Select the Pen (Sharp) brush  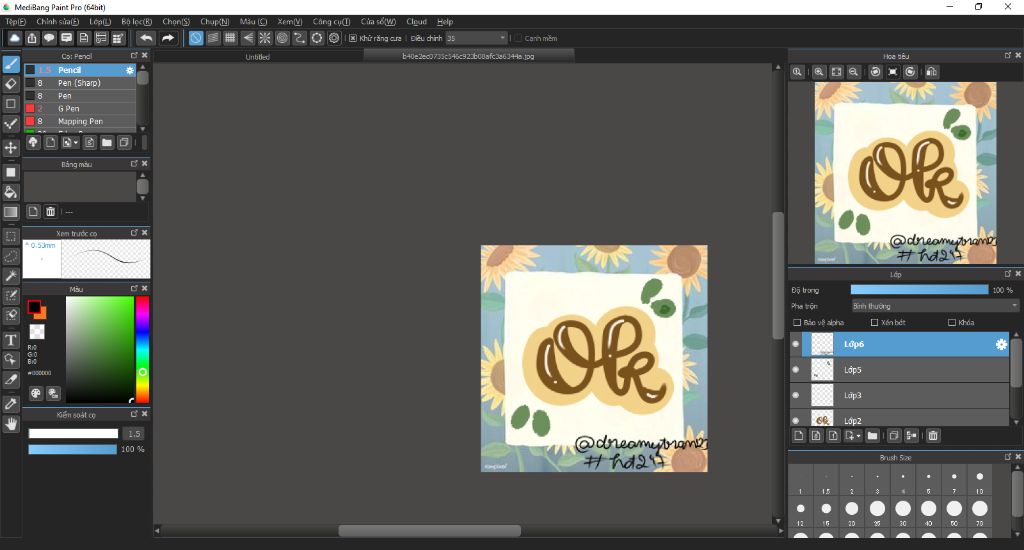tap(80, 83)
